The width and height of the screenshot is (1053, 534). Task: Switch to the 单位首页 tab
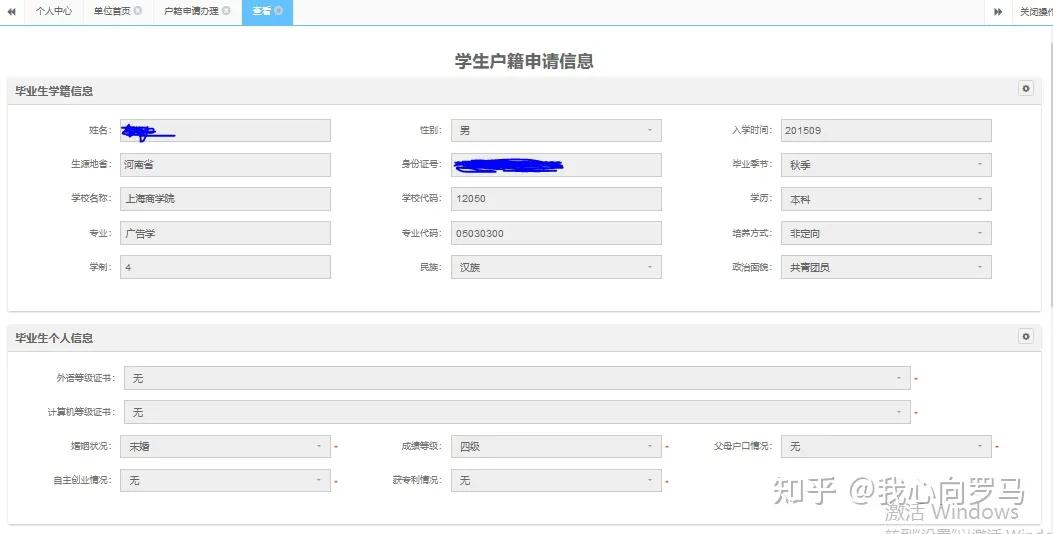coord(112,11)
